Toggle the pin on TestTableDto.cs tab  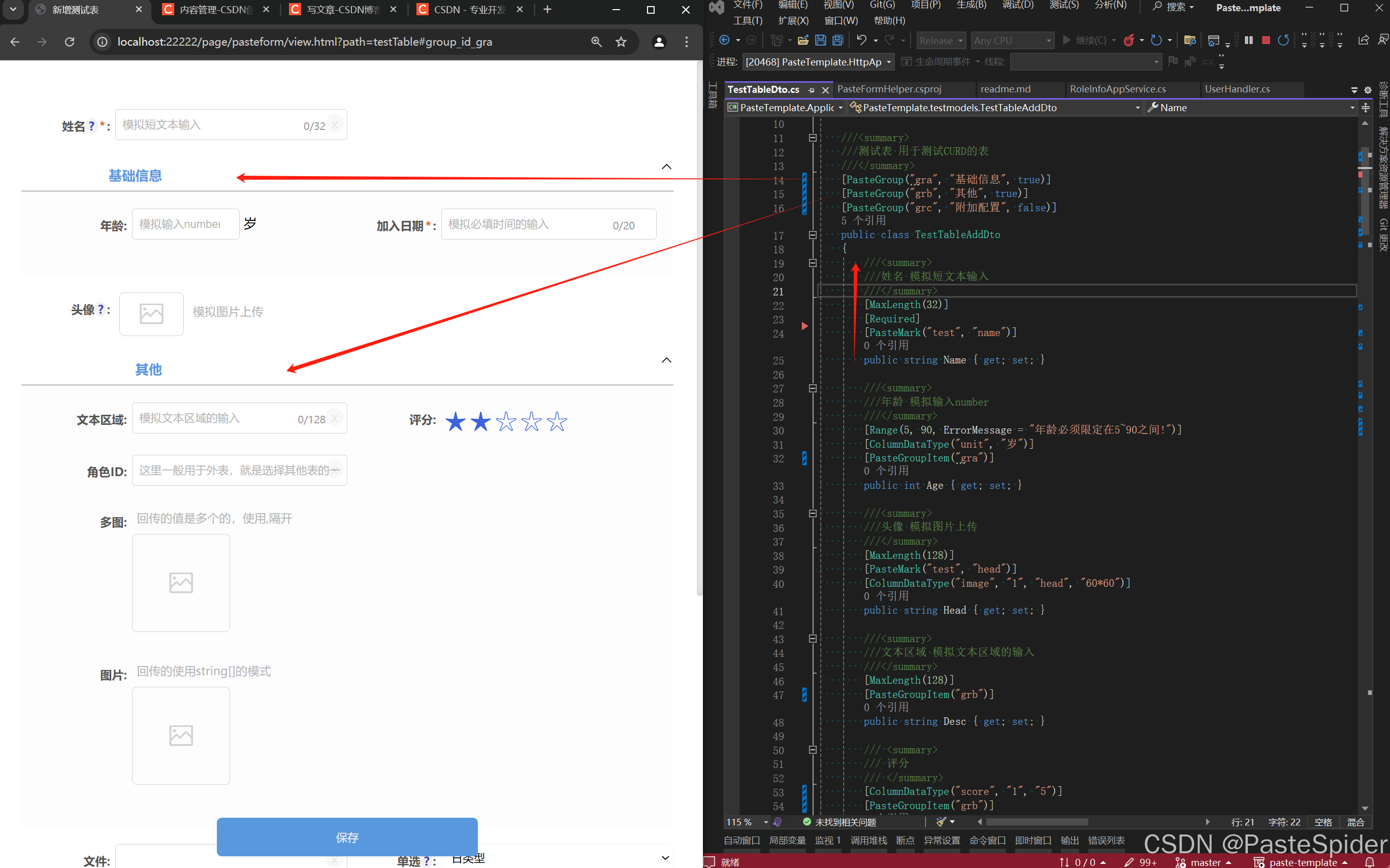click(811, 90)
